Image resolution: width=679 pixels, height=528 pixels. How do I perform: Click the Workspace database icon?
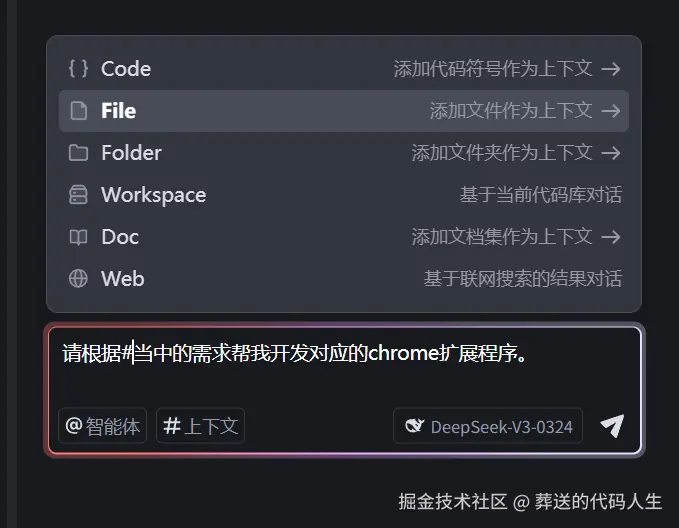78,195
